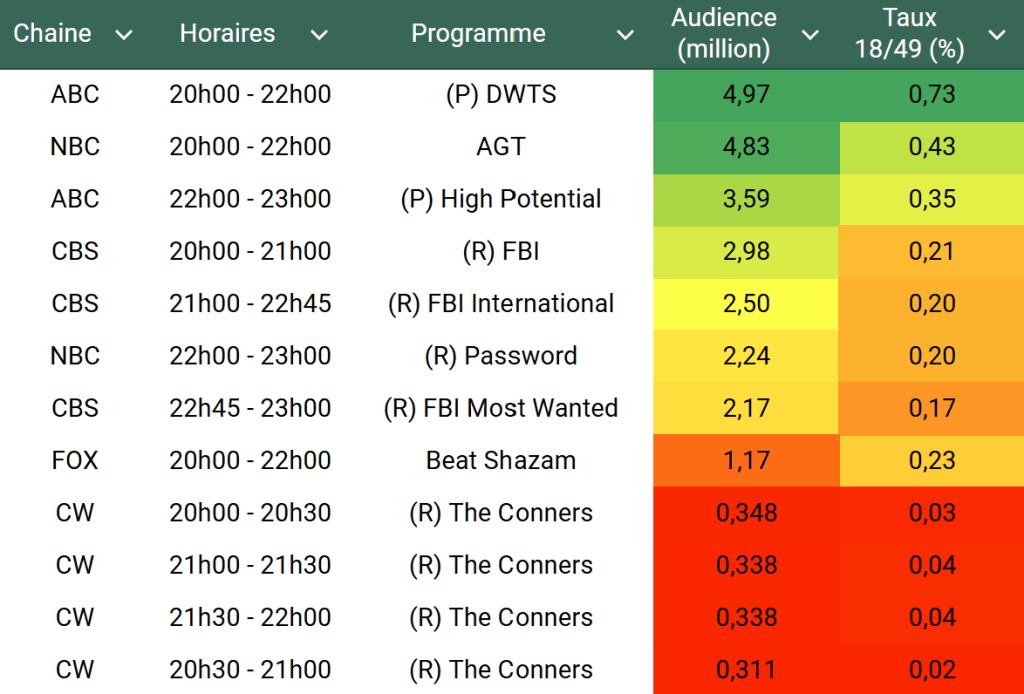Image resolution: width=1024 pixels, height=694 pixels.
Task: Expand the Programme column filter arrow
Action: 625,35
